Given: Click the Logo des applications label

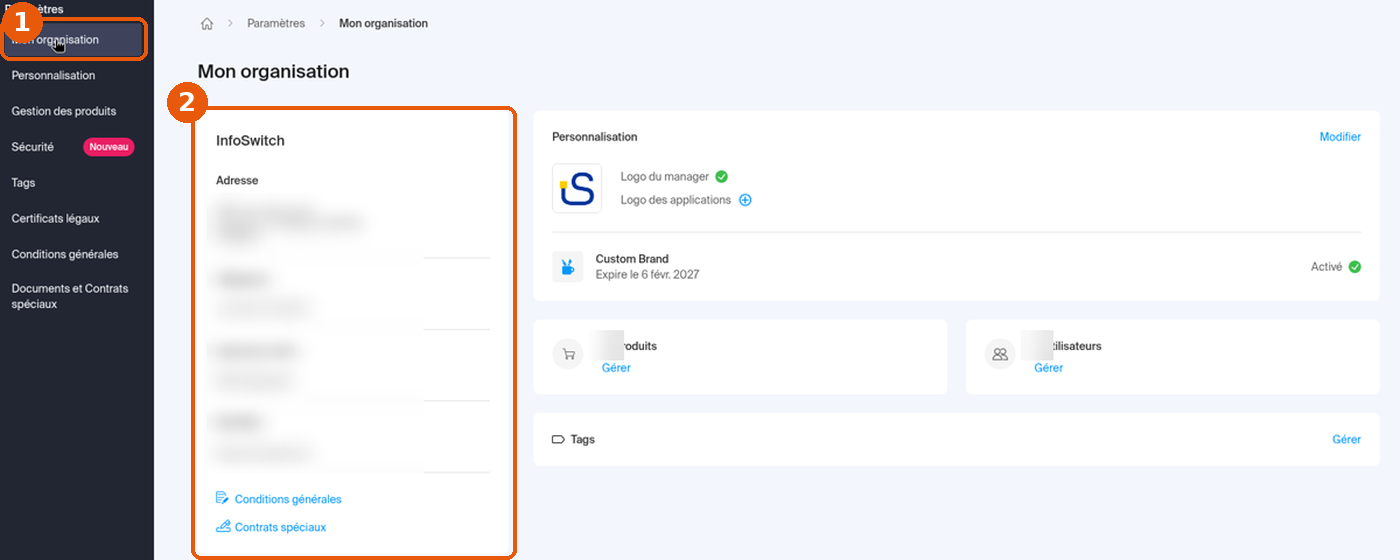Looking at the screenshot, I should point(676,200).
